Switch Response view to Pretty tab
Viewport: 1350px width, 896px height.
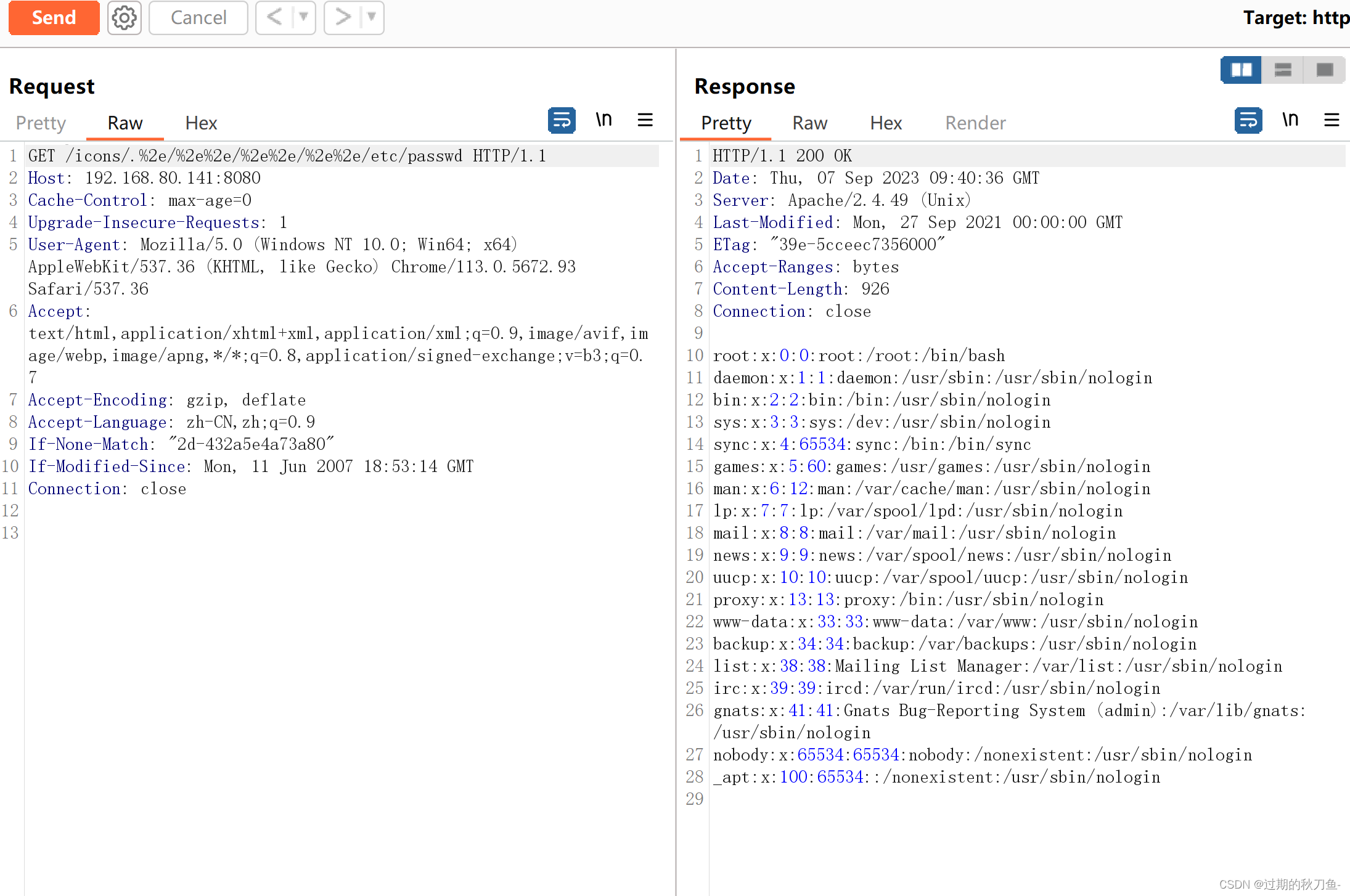click(x=726, y=123)
